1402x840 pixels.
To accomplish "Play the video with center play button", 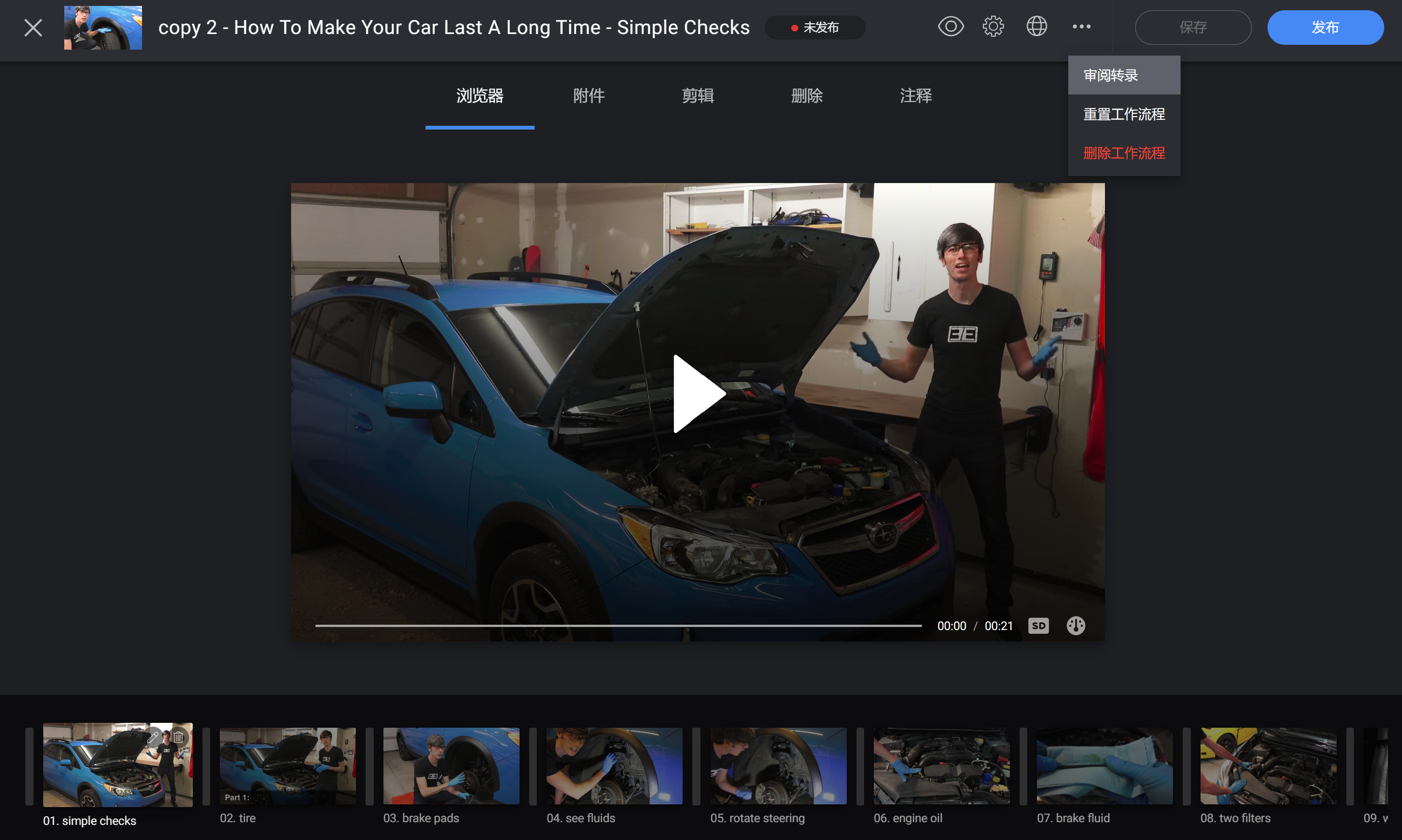I will click(698, 394).
